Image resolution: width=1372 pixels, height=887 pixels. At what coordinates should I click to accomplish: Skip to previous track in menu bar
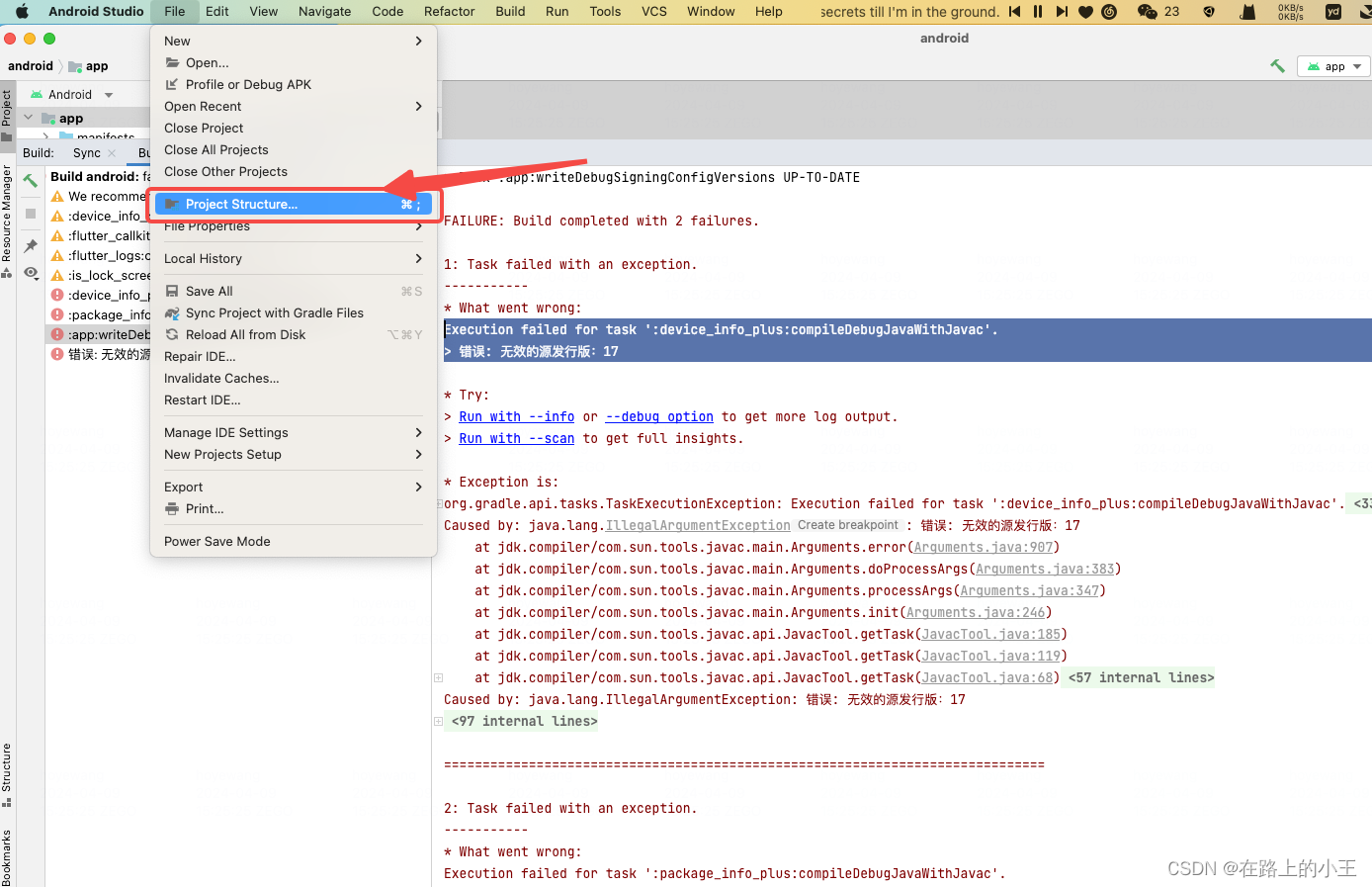(1014, 12)
